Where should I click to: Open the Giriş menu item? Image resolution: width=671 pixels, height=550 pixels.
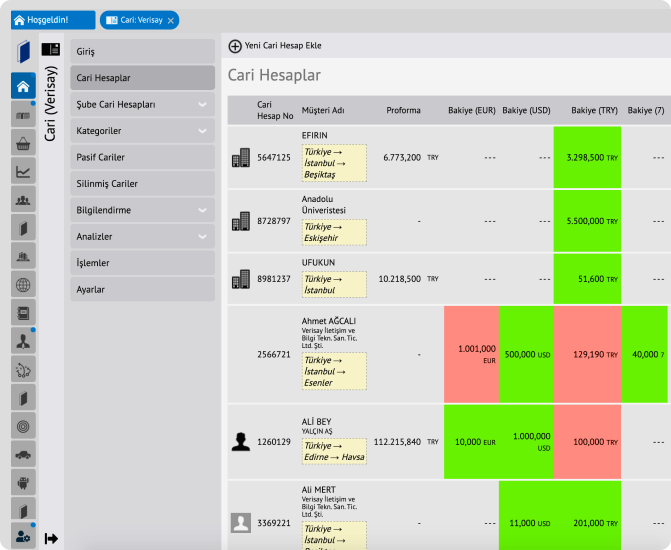143,51
